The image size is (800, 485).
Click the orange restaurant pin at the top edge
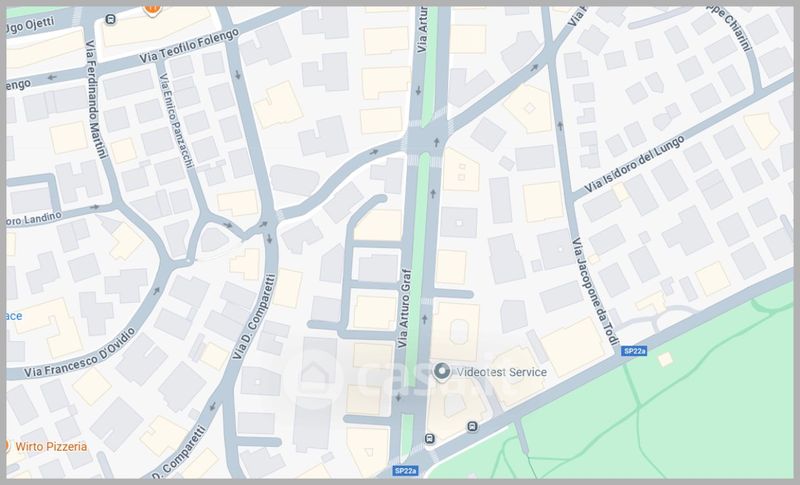tap(152, 10)
